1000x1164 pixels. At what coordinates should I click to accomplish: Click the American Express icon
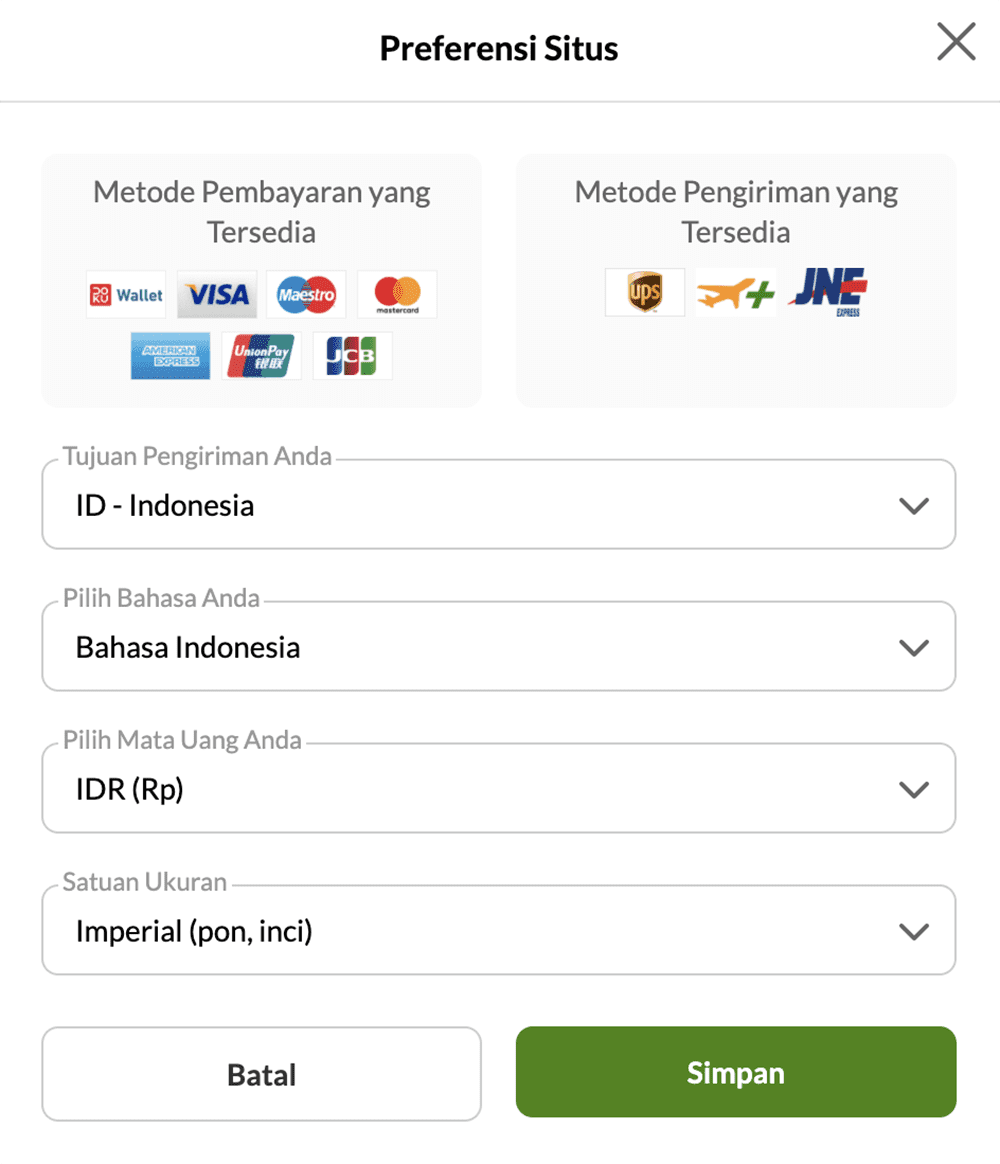pyautogui.click(x=170, y=356)
